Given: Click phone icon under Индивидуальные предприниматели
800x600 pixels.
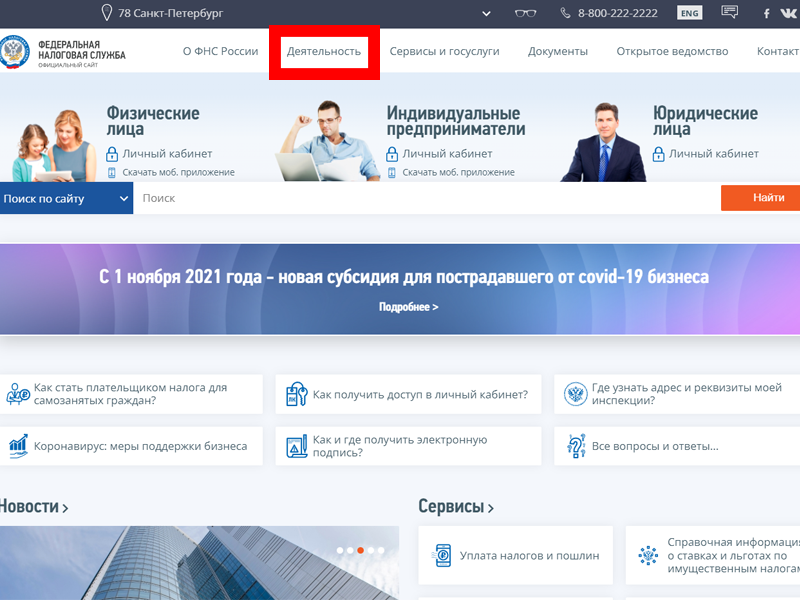Looking at the screenshot, I should 392,172.
